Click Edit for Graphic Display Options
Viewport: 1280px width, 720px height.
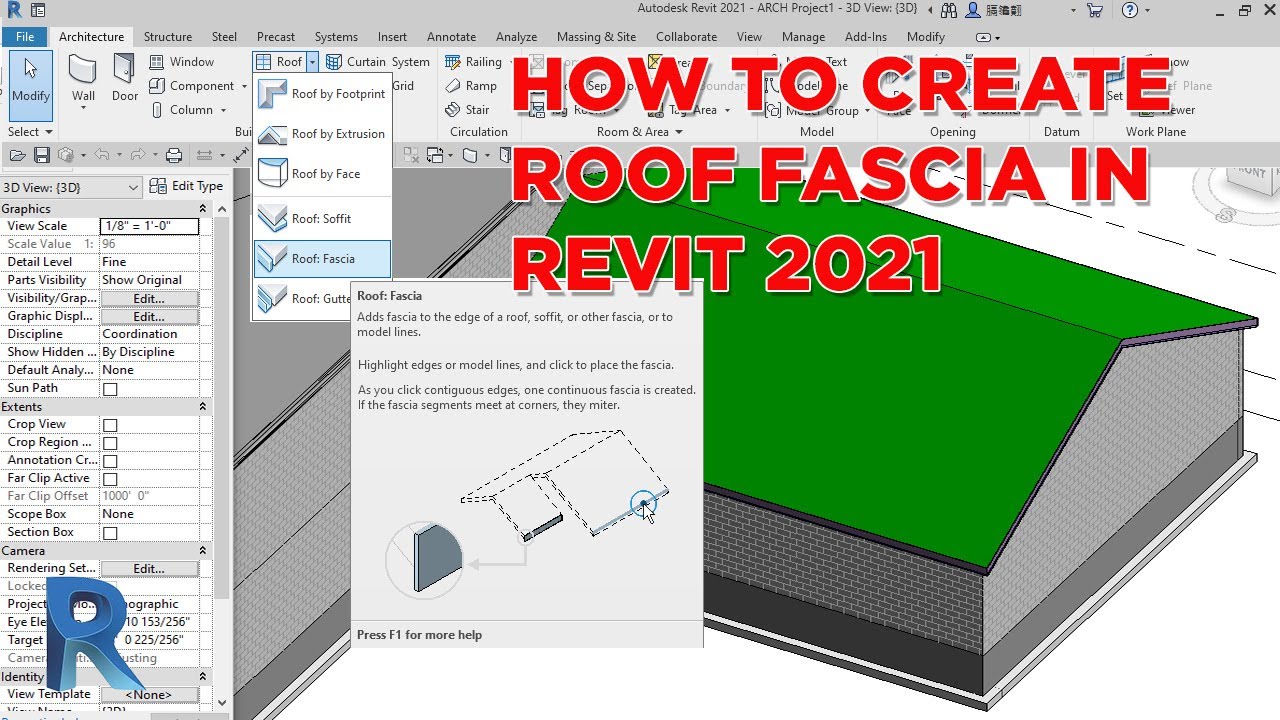point(149,317)
